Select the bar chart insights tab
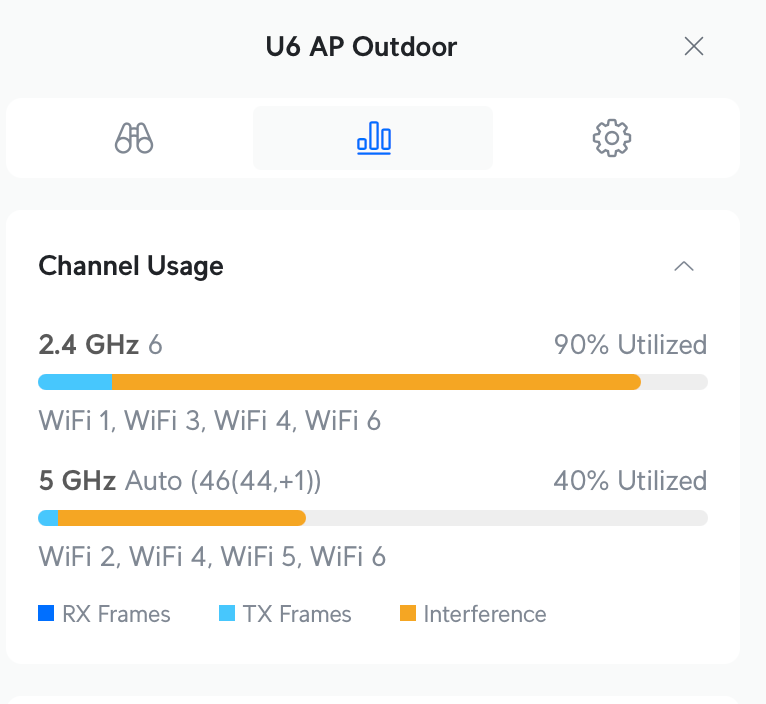The image size is (766, 704). 373,137
